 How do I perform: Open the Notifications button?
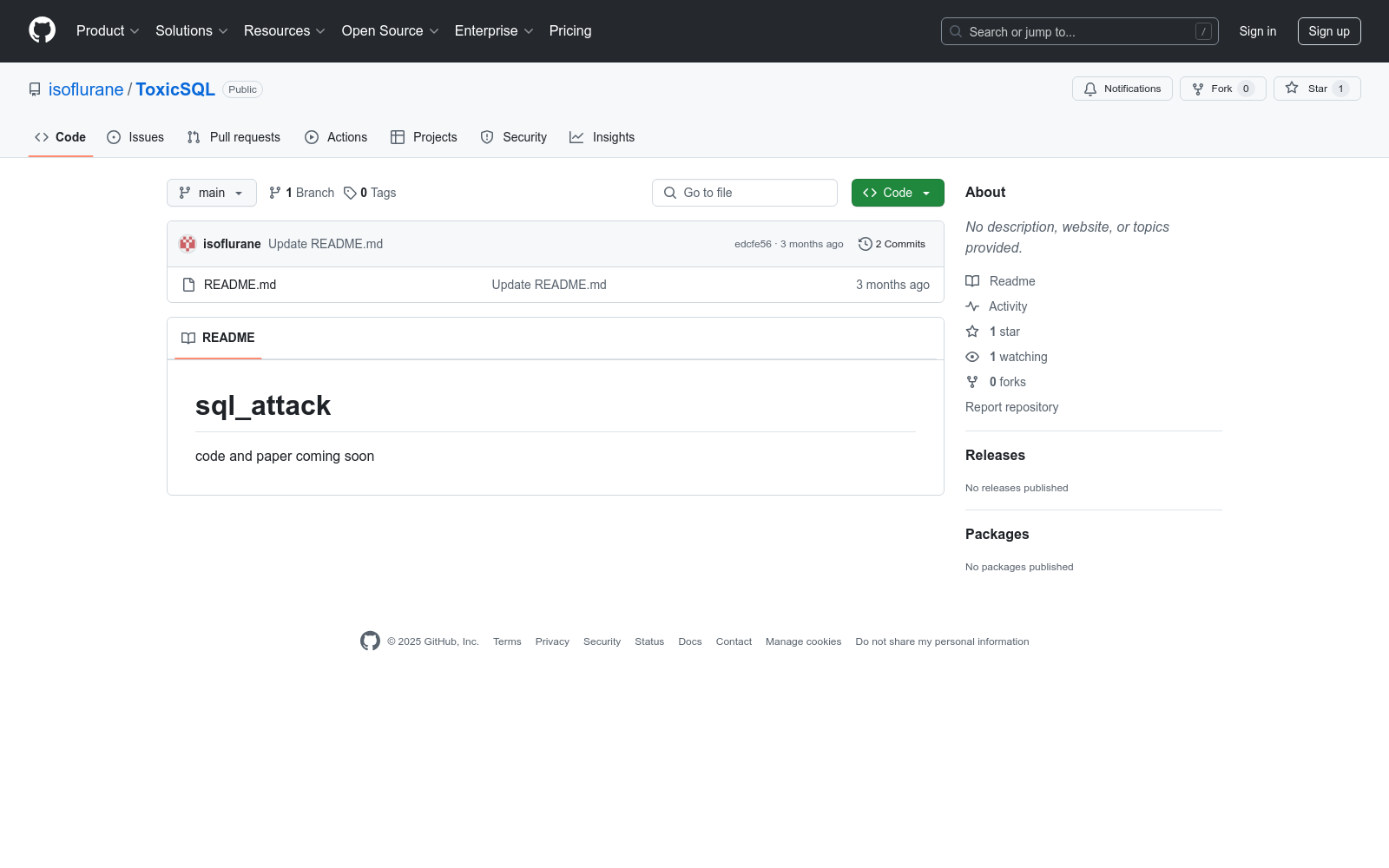1122,89
